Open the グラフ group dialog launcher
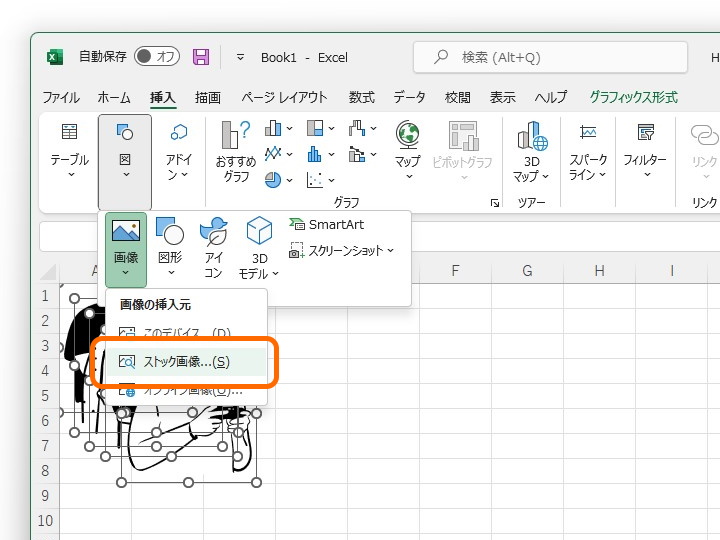The height and width of the screenshot is (540, 720). coord(495,202)
